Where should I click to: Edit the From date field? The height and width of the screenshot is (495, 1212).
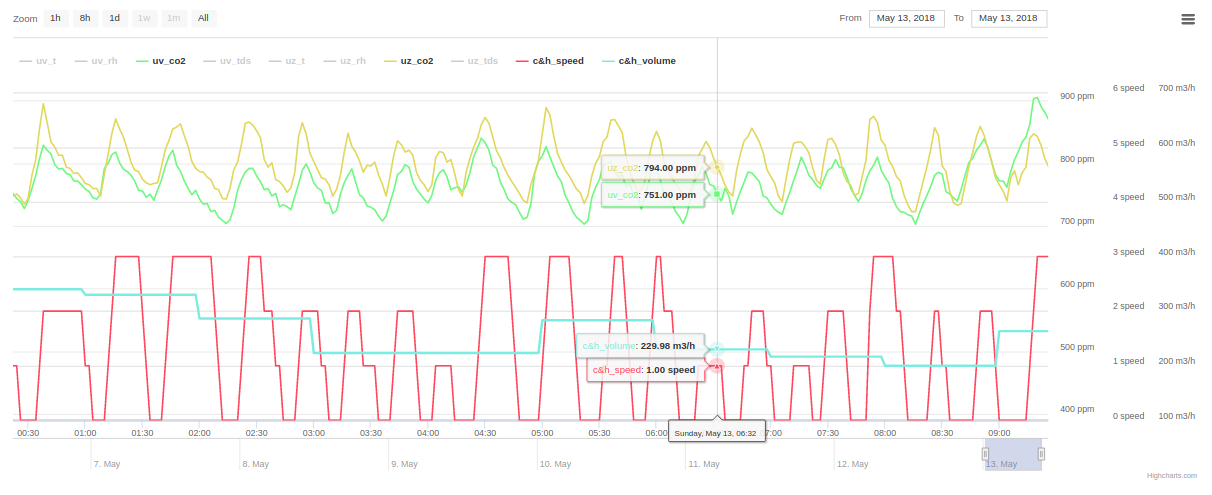pyautogui.click(x=907, y=18)
